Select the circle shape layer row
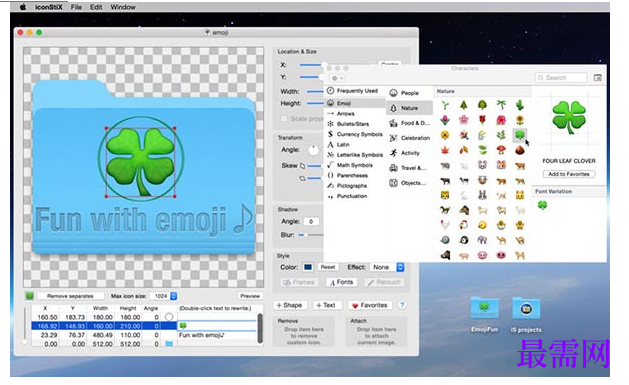The width and height of the screenshot is (629, 385). [x=144, y=317]
